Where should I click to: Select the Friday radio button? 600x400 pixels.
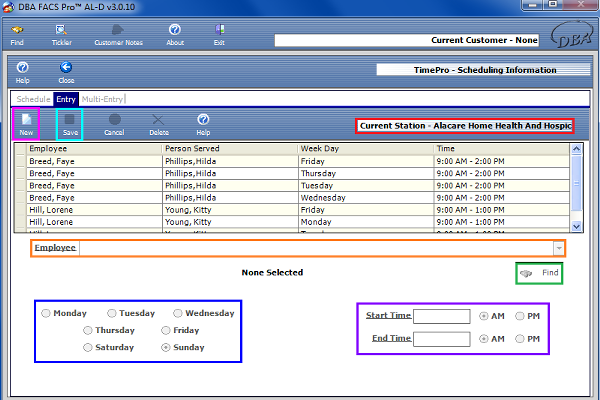(x=166, y=330)
